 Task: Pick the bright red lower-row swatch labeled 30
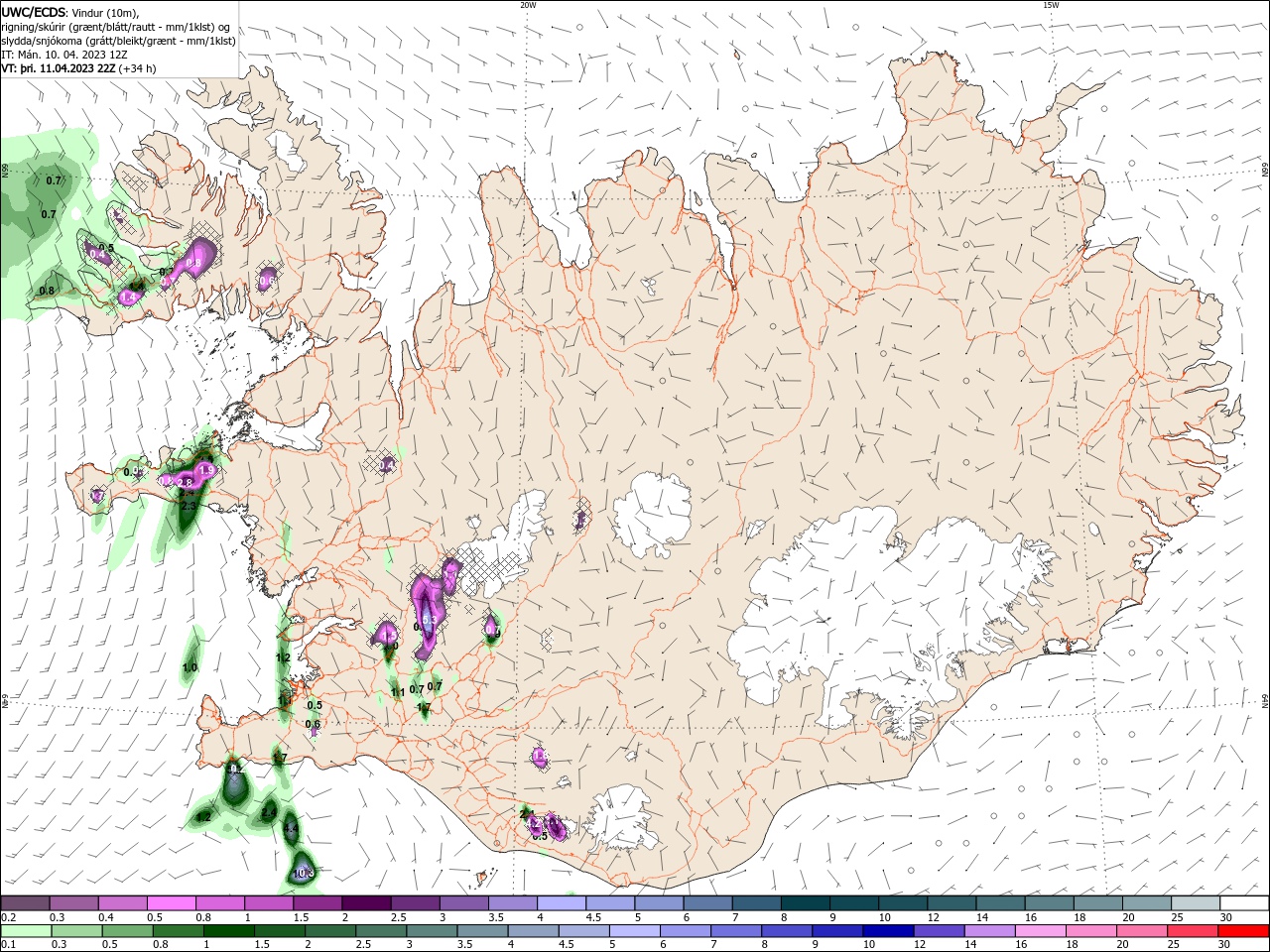click(1244, 931)
